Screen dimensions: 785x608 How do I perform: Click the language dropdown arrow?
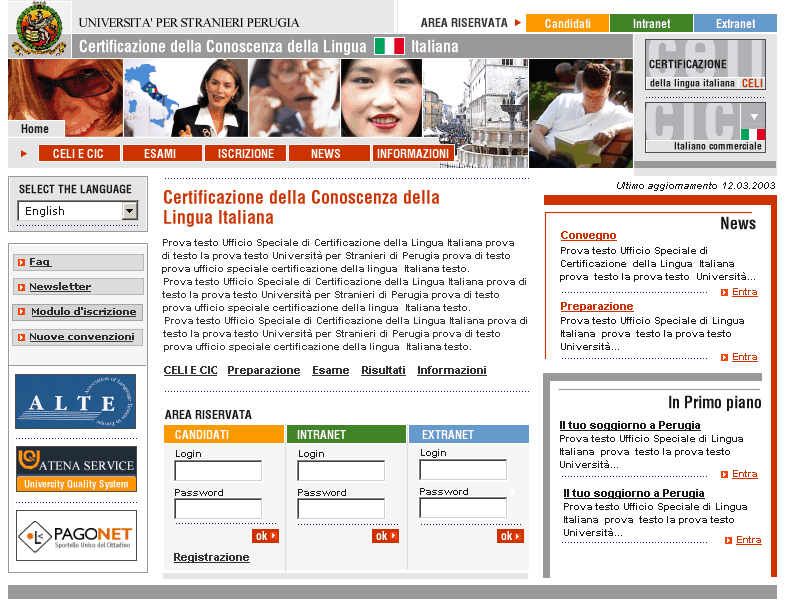tap(130, 211)
